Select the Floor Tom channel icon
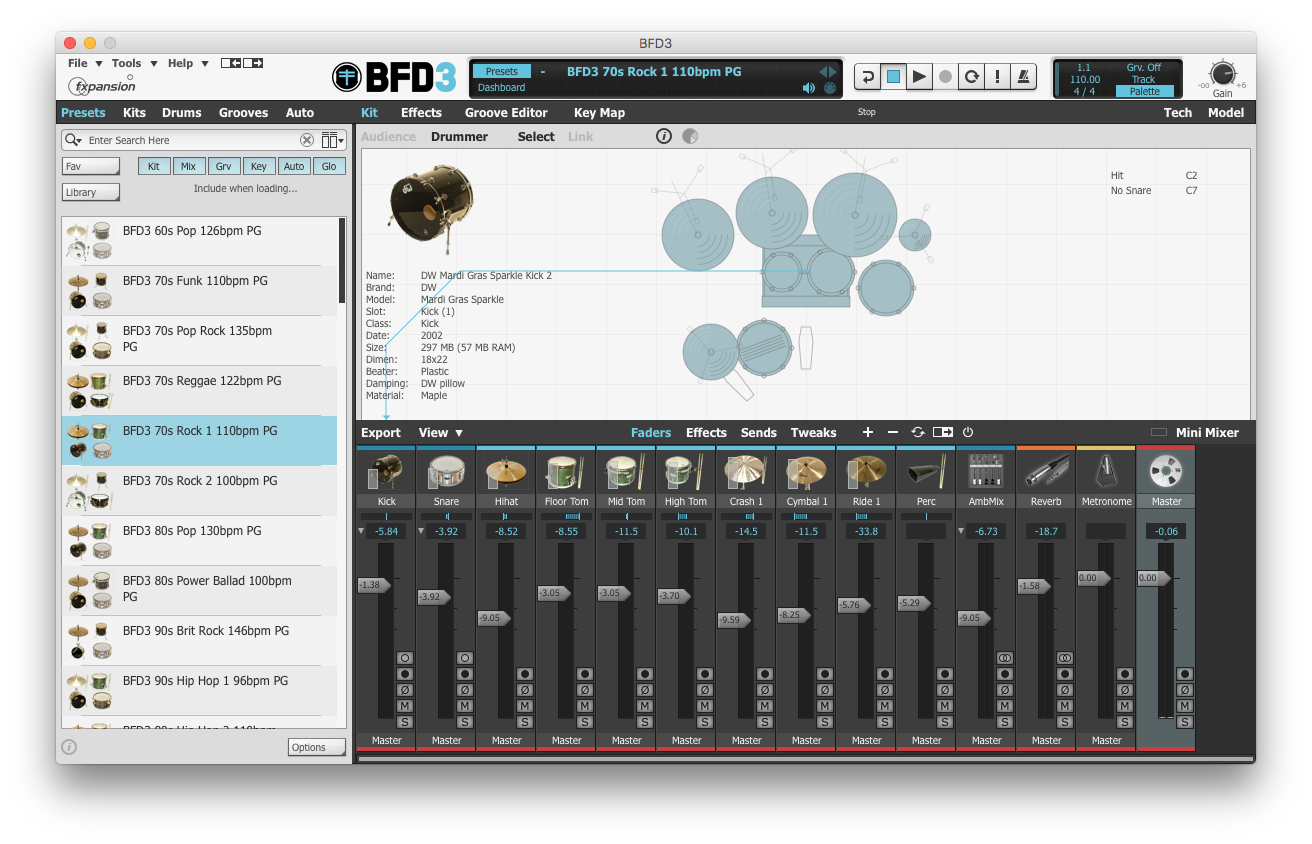The height and width of the screenshot is (844, 1312). click(566, 471)
